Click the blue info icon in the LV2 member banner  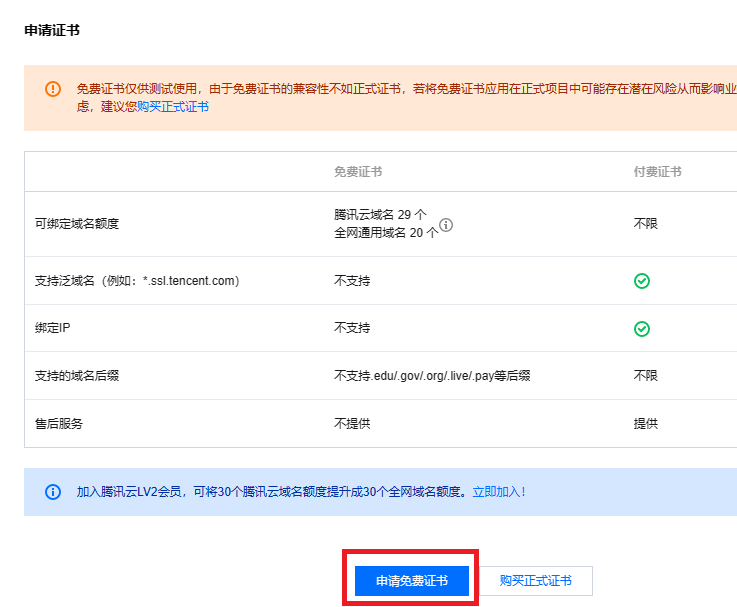coord(53,492)
